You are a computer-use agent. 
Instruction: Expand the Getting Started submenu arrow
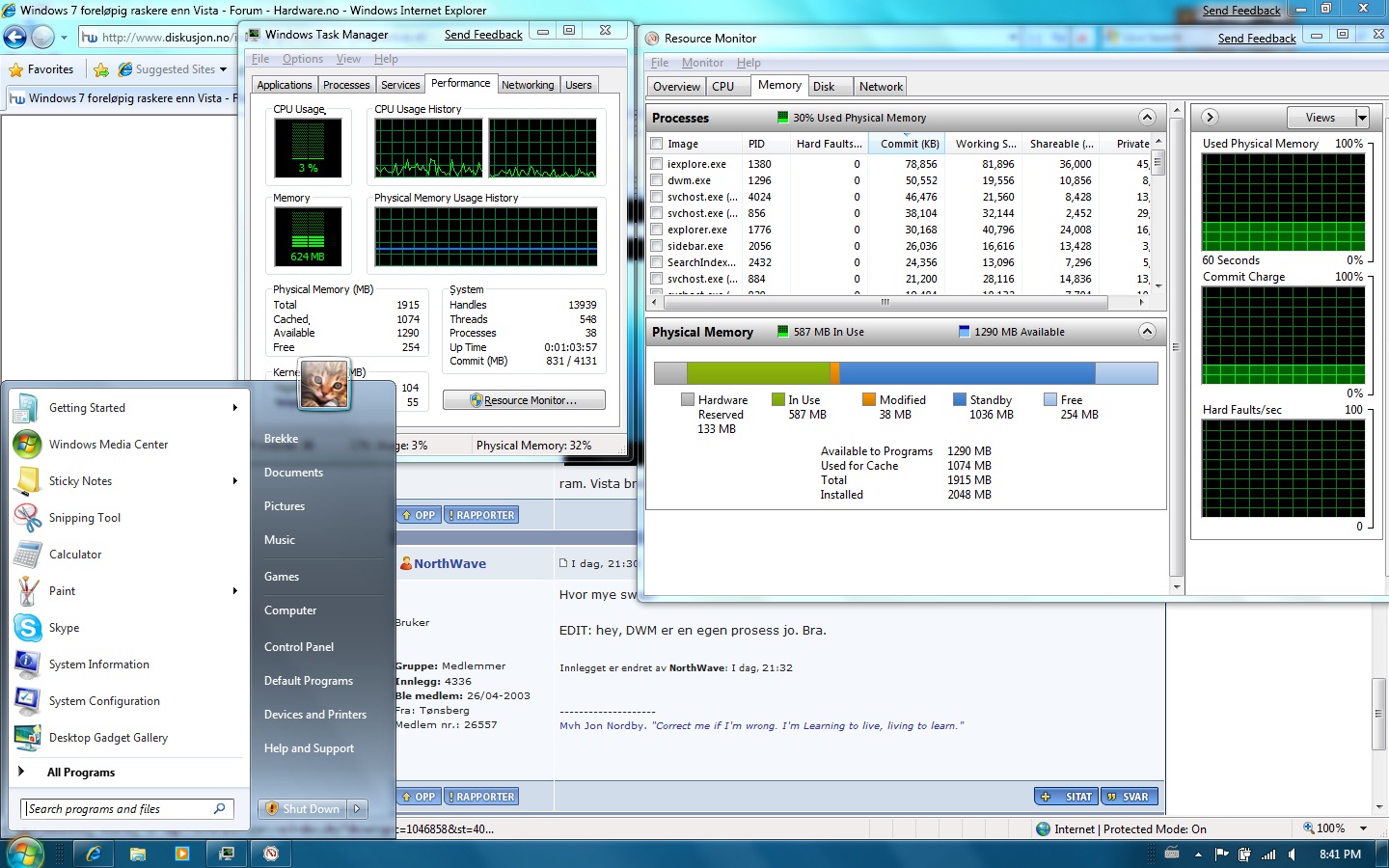coord(234,408)
